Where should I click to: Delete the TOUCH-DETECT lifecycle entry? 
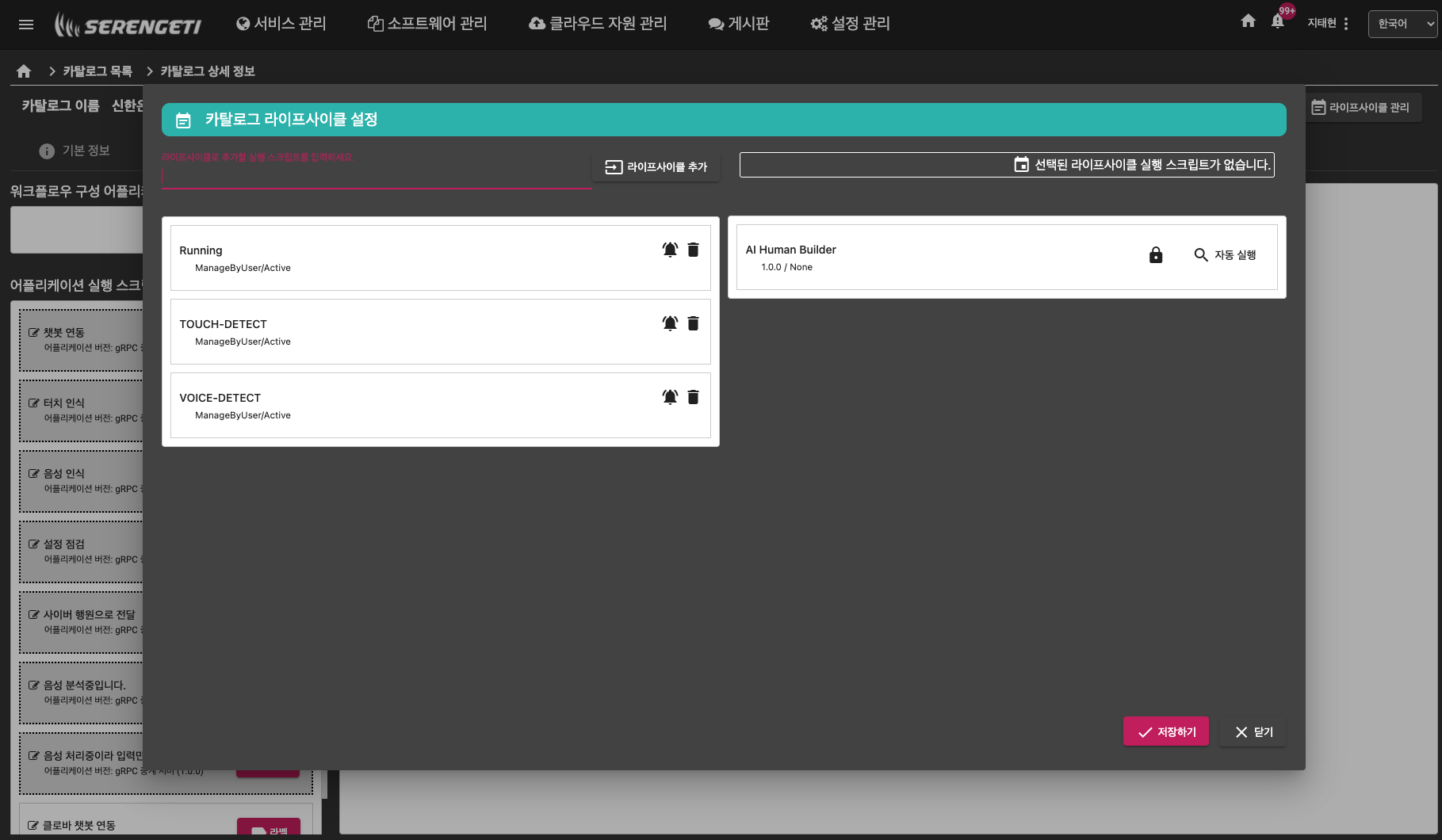[x=693, y=323]
